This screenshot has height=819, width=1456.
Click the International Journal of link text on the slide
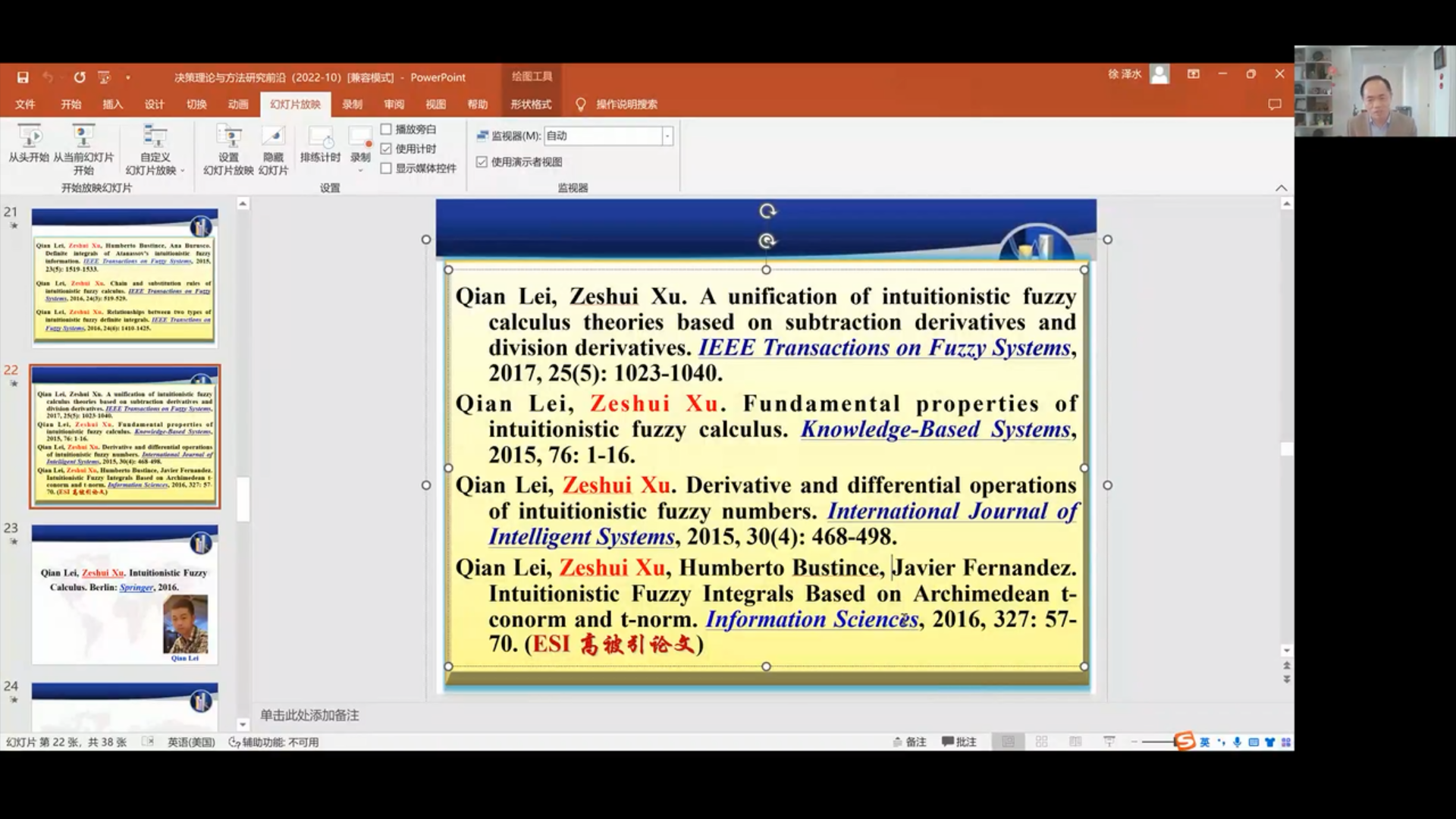[953, 511]
